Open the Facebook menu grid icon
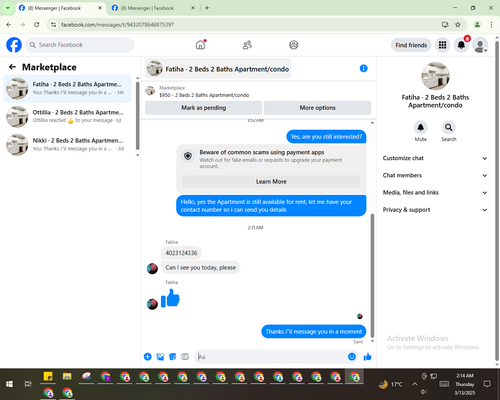The width and height of the screenshot is (500, 400). (442, 45)
